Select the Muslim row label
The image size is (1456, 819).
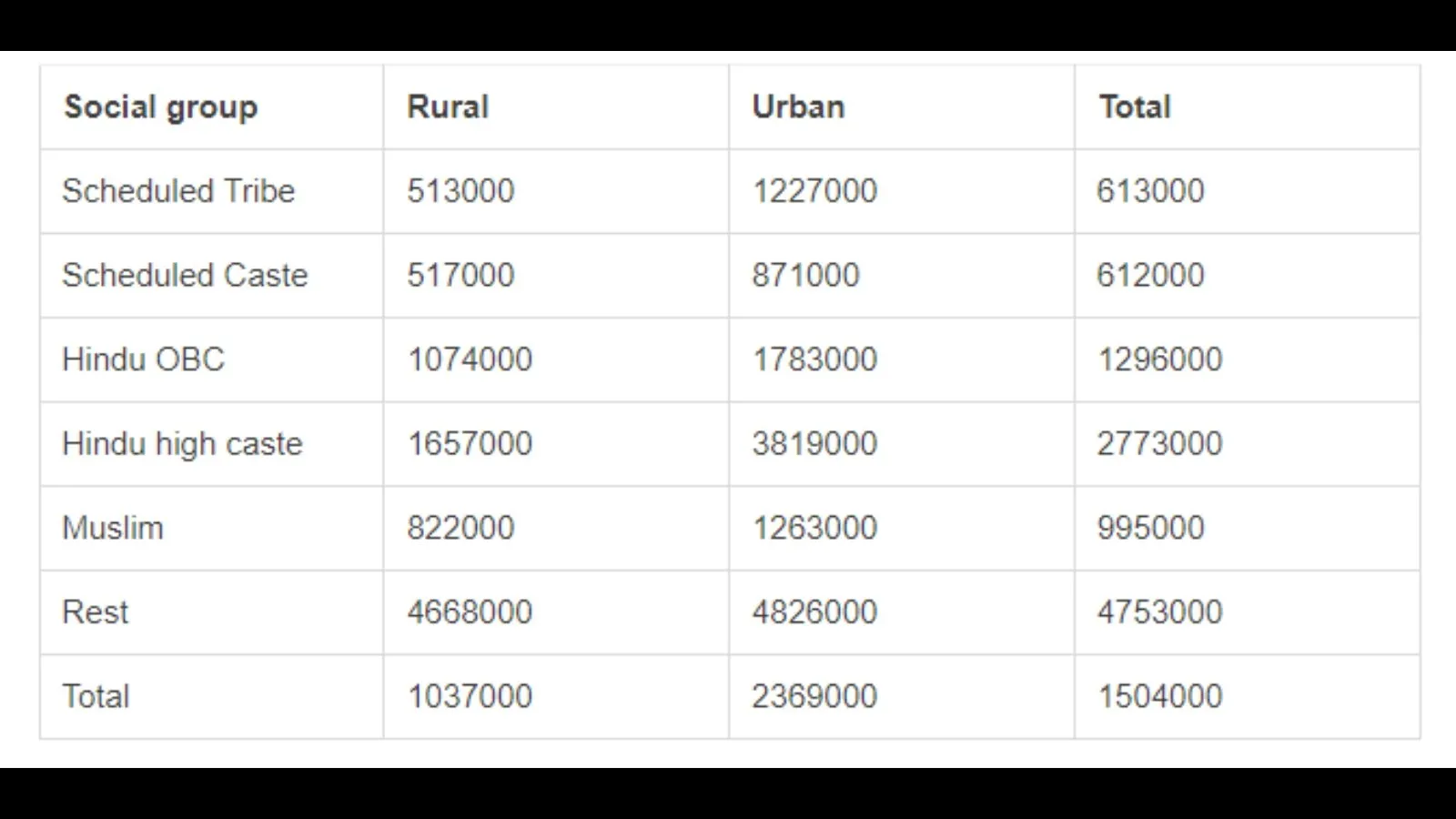coord(113,528)
